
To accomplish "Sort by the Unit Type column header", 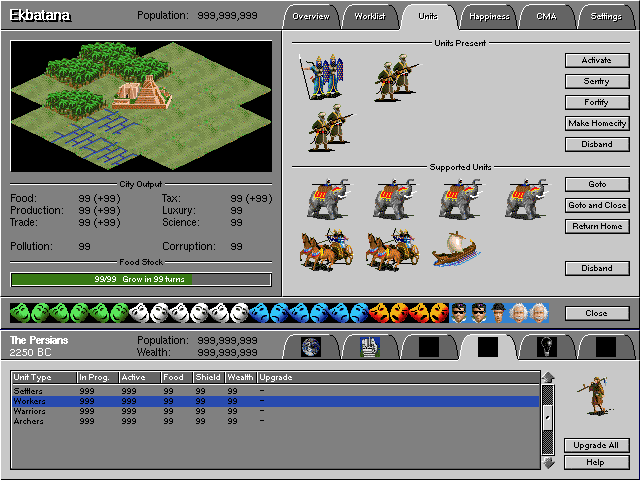I will tap(44, 377).
